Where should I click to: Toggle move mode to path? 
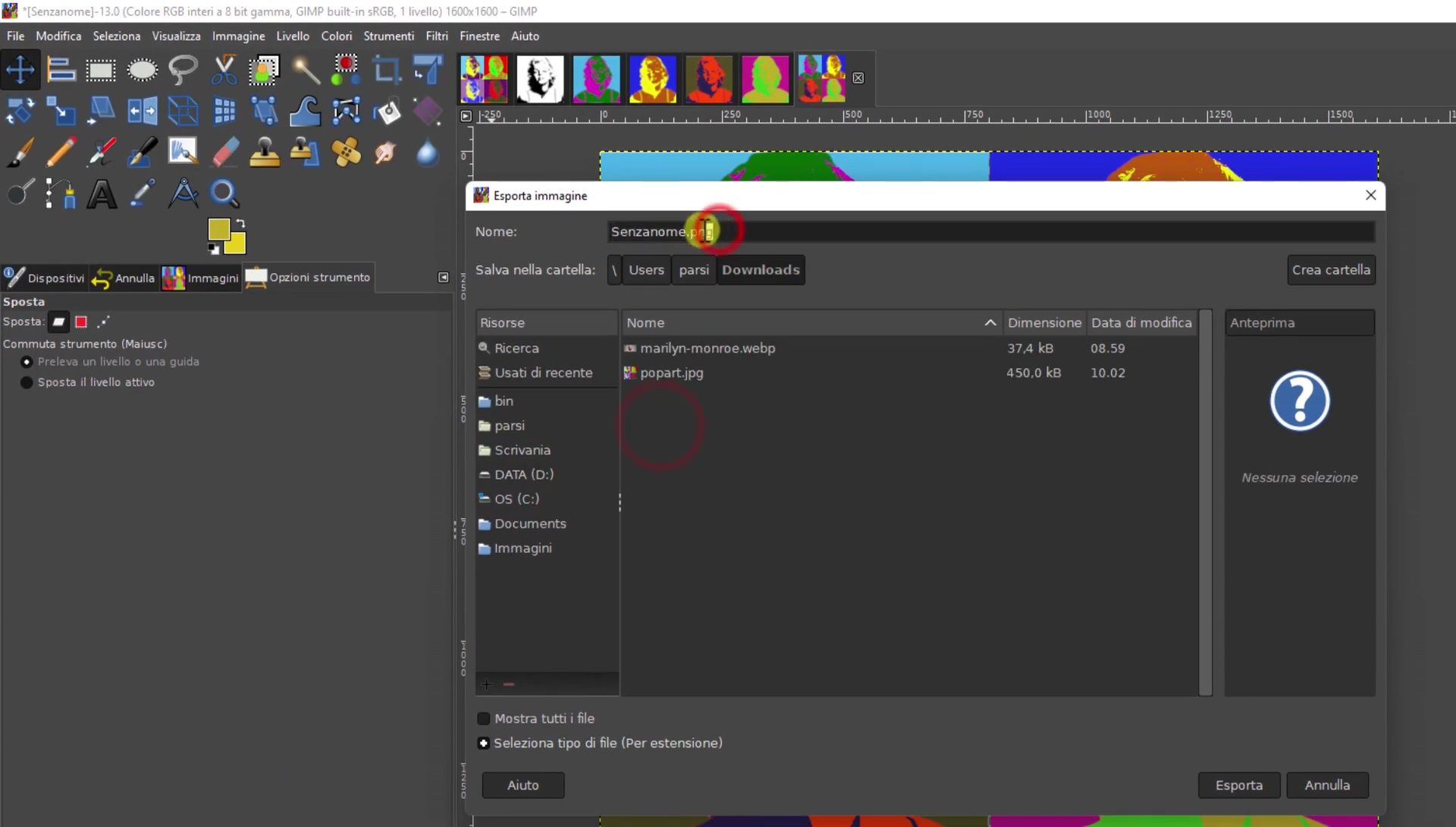tap(103, 322)
